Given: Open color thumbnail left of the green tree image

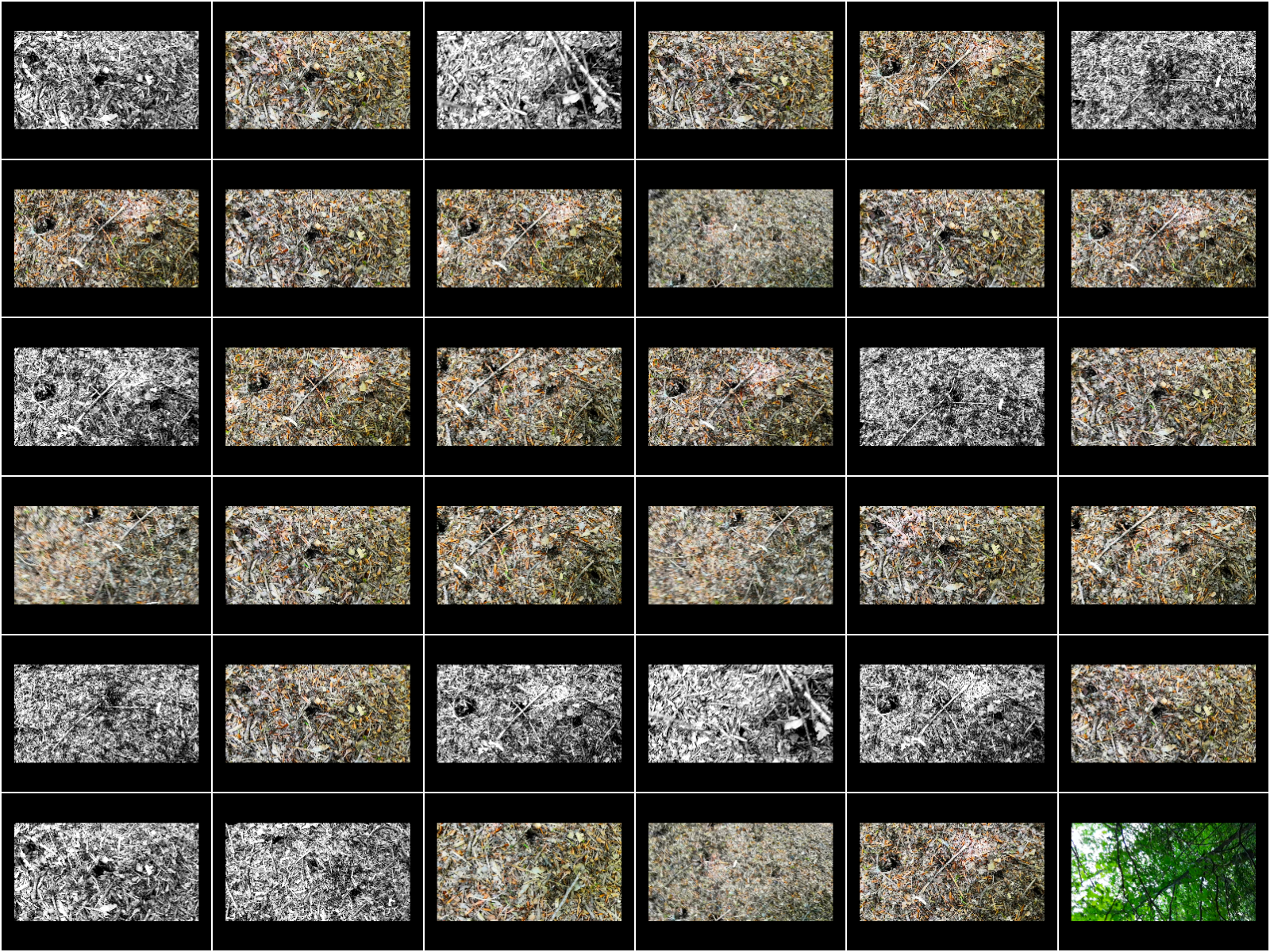Looking at the screenshot, I should [952, 872].
